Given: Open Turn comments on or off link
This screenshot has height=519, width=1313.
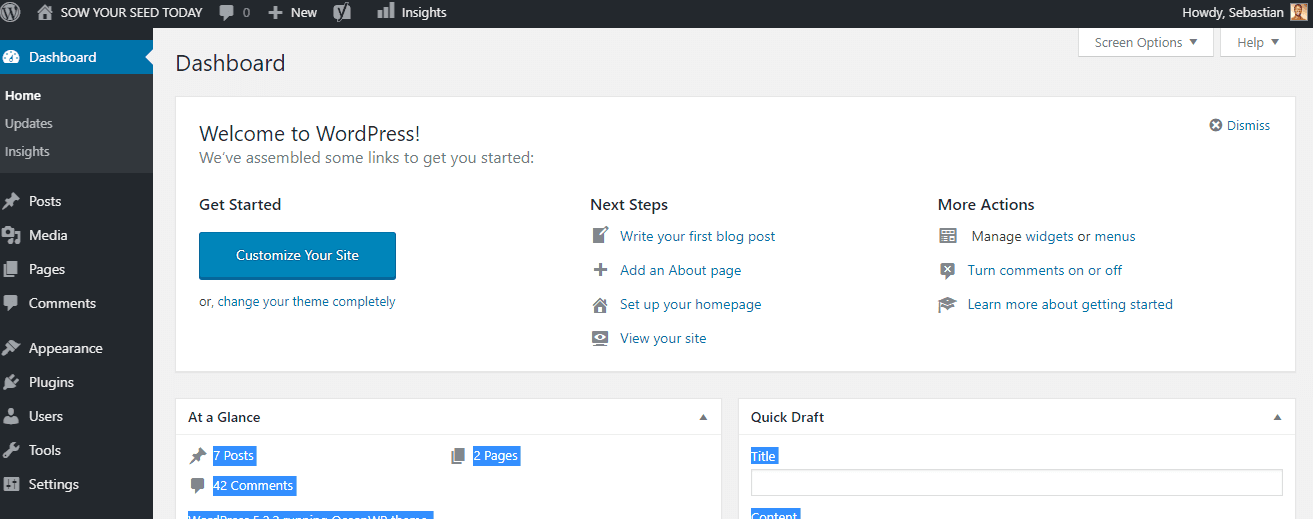Looking at the screenshot, I should click(1045, 270).
